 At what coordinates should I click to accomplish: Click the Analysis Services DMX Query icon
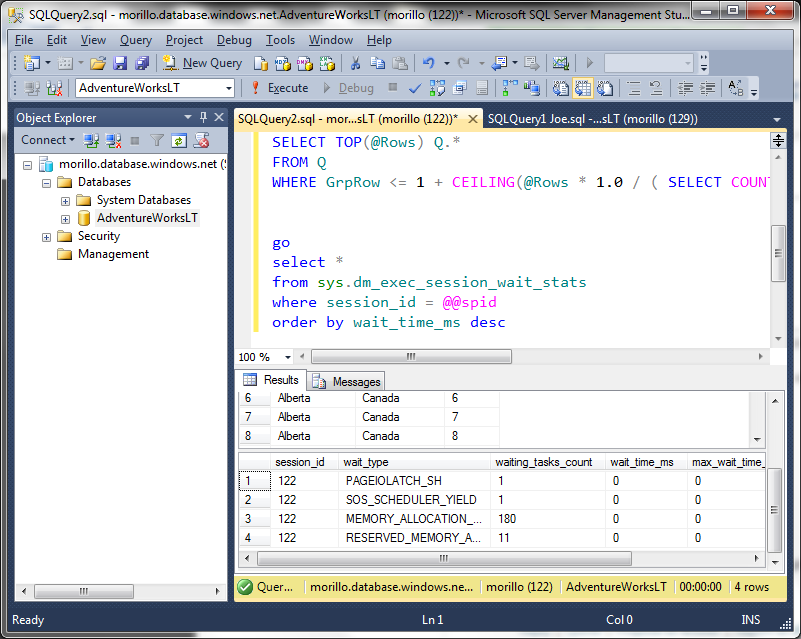click(304, 63)
